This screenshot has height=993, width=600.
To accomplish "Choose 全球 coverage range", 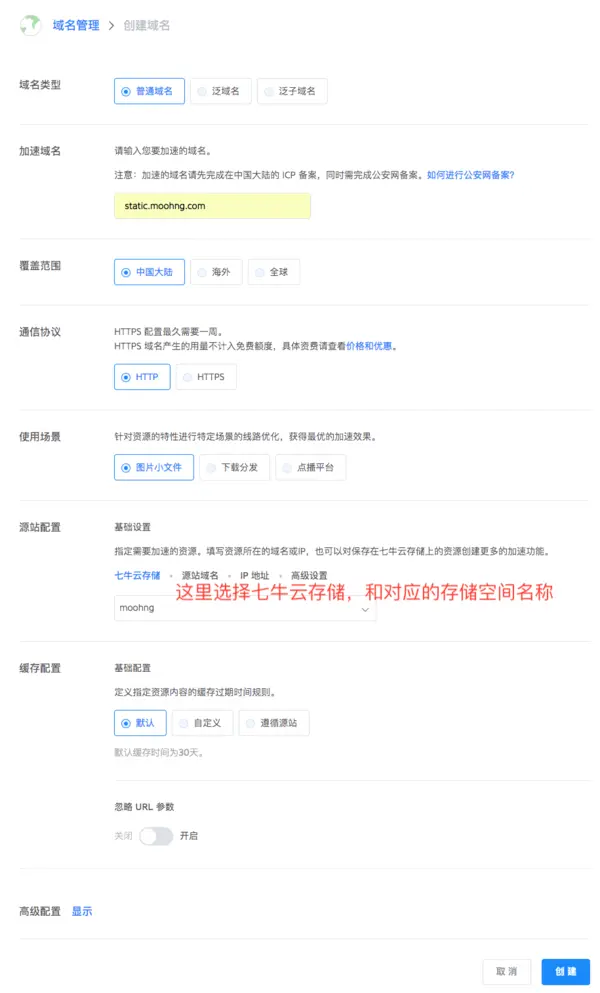I will click(x=274, y=272).
